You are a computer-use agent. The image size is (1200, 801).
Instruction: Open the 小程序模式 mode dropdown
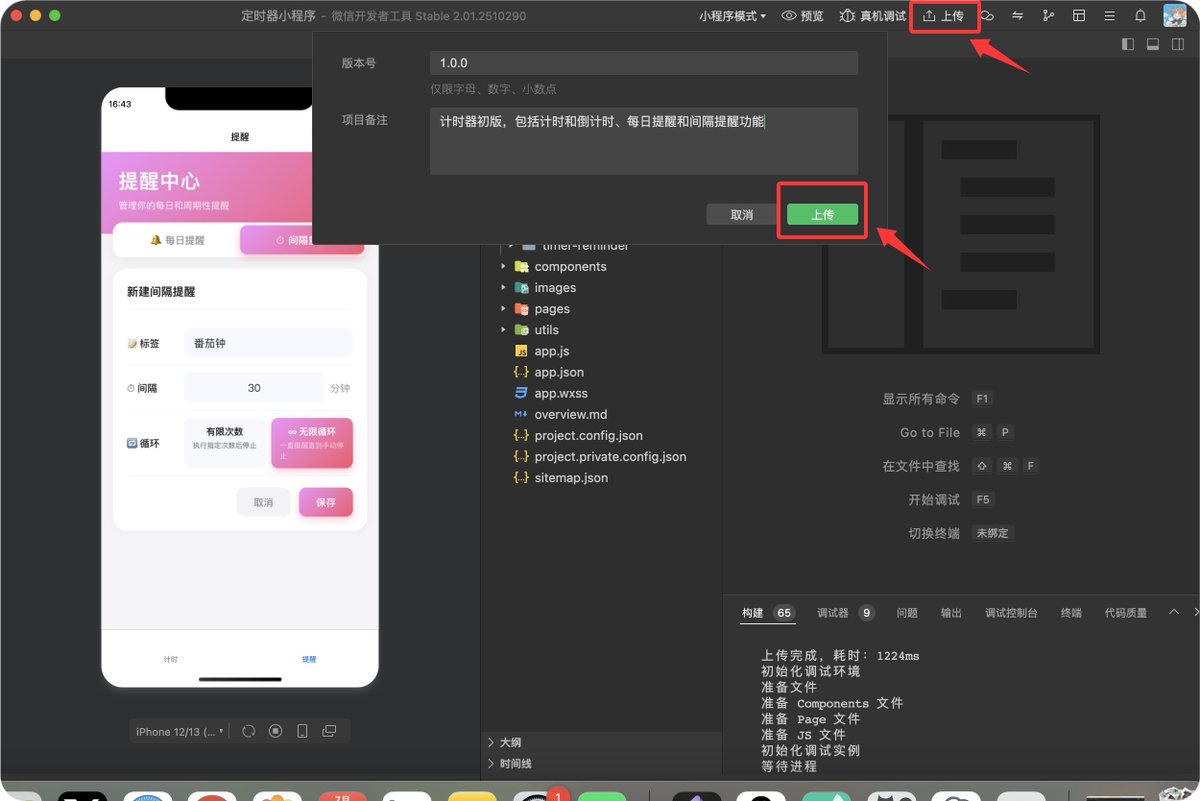point(733,16)
